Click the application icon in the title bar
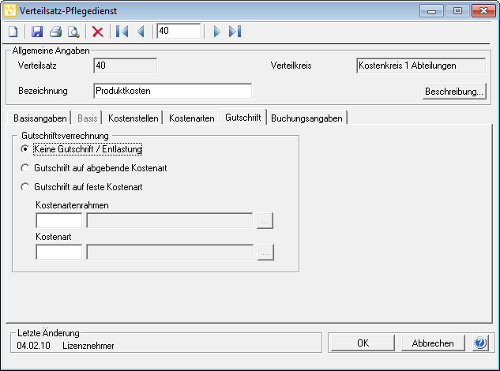The height and width of the screenshot is (371, 500). tap(10, 11)
